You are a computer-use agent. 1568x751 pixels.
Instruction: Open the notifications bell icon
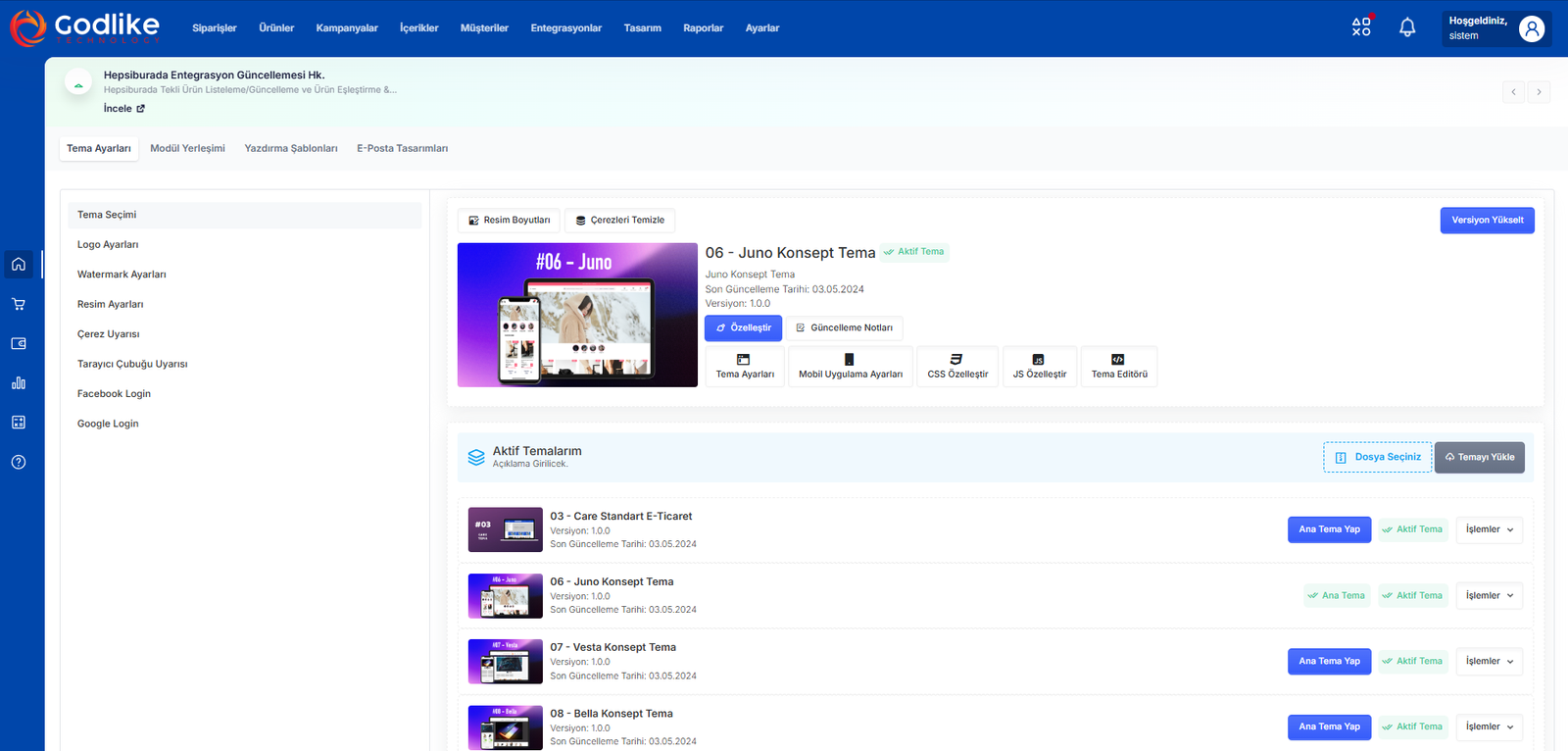(x=1406, y=27)
